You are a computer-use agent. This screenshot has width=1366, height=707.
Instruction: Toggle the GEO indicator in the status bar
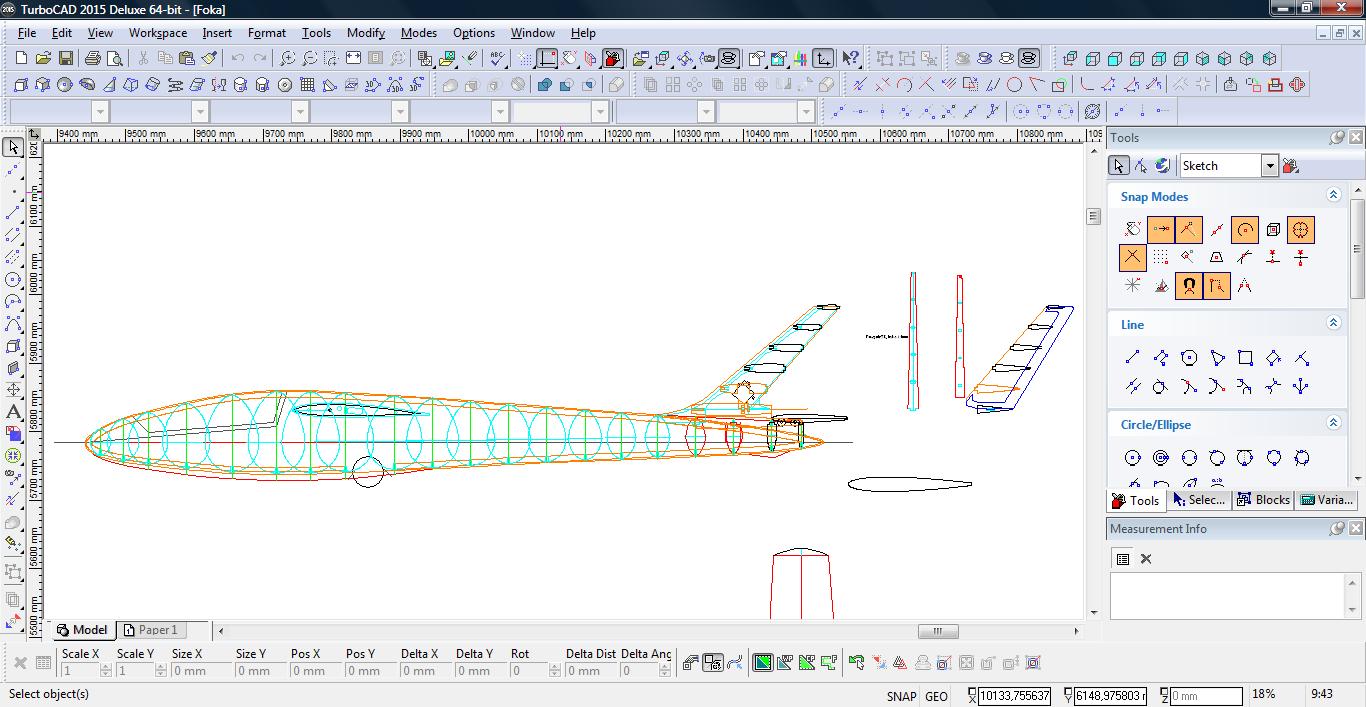pyautogui.click(x=936, y=696)
